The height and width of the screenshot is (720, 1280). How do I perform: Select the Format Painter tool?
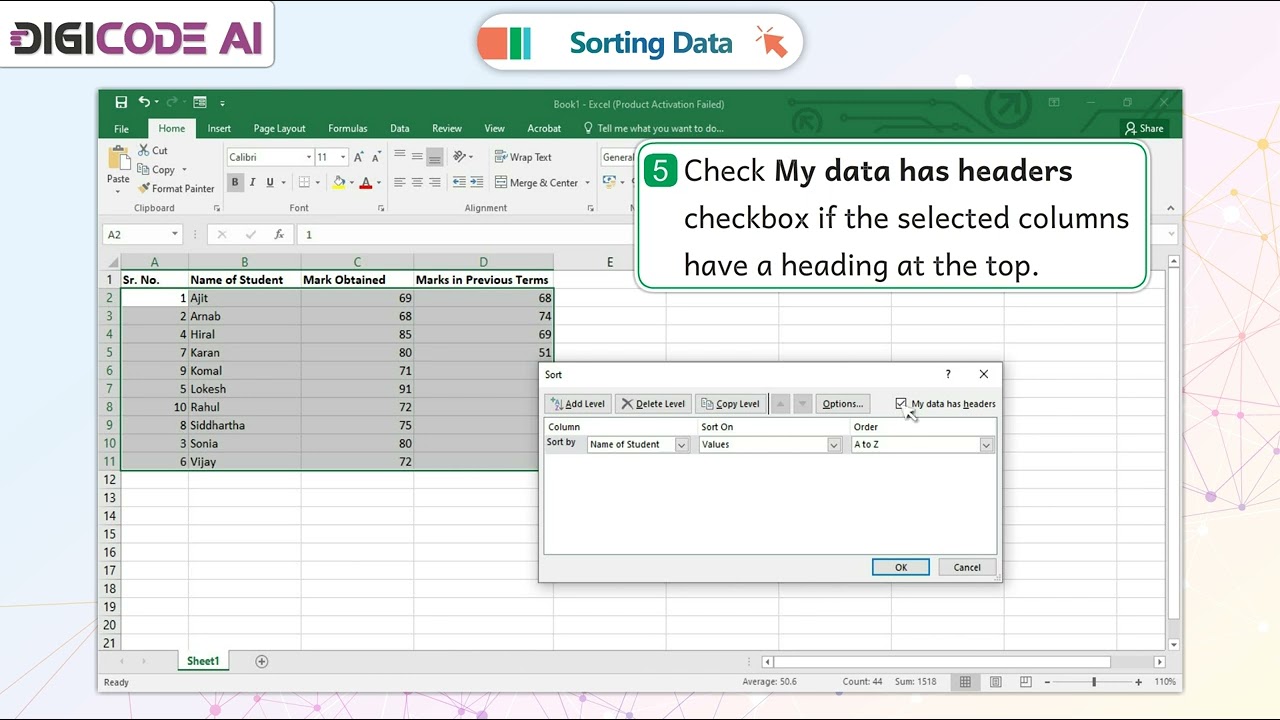(176, 188)
